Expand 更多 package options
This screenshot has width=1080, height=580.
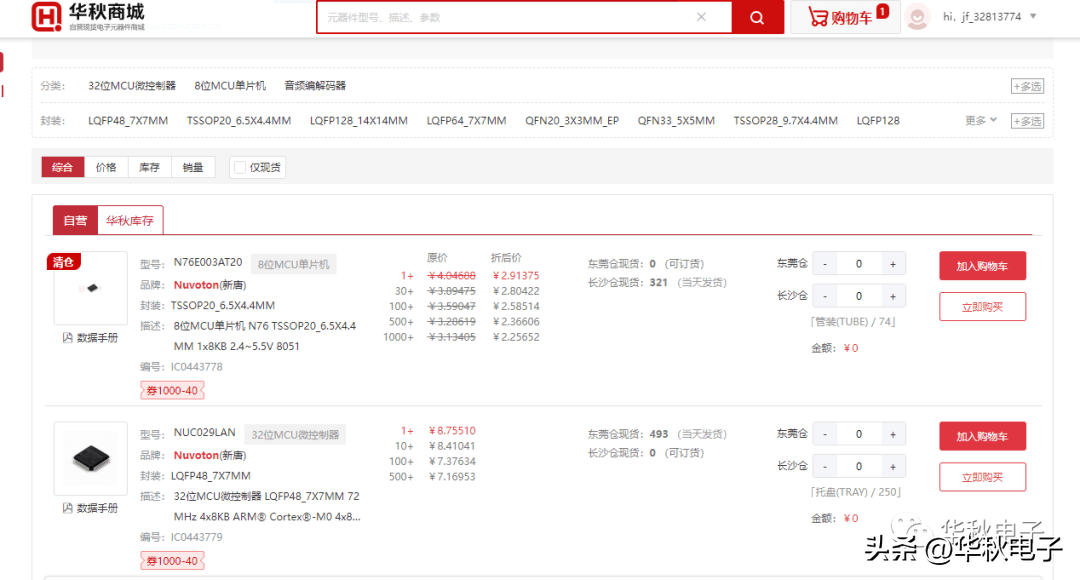(981, 121)
